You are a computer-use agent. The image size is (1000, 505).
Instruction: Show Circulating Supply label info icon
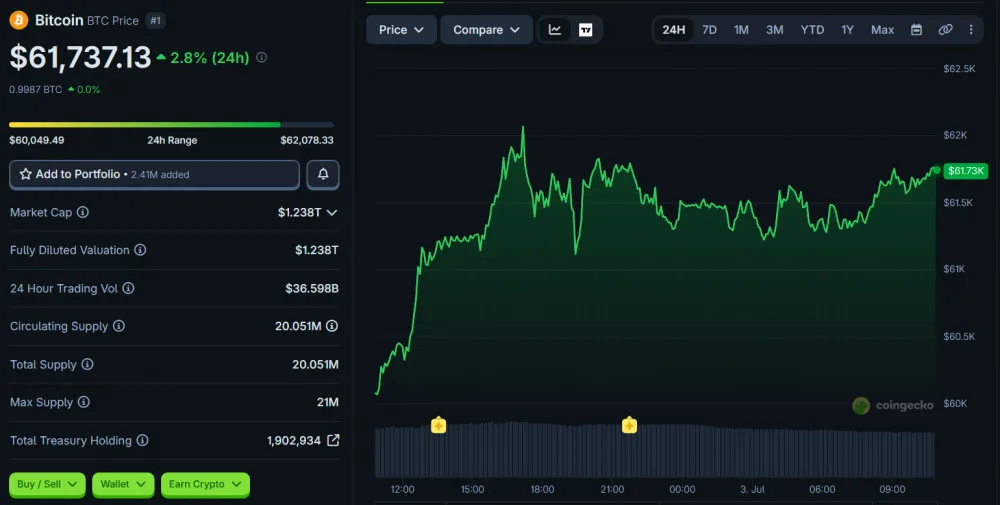(119, 326)
